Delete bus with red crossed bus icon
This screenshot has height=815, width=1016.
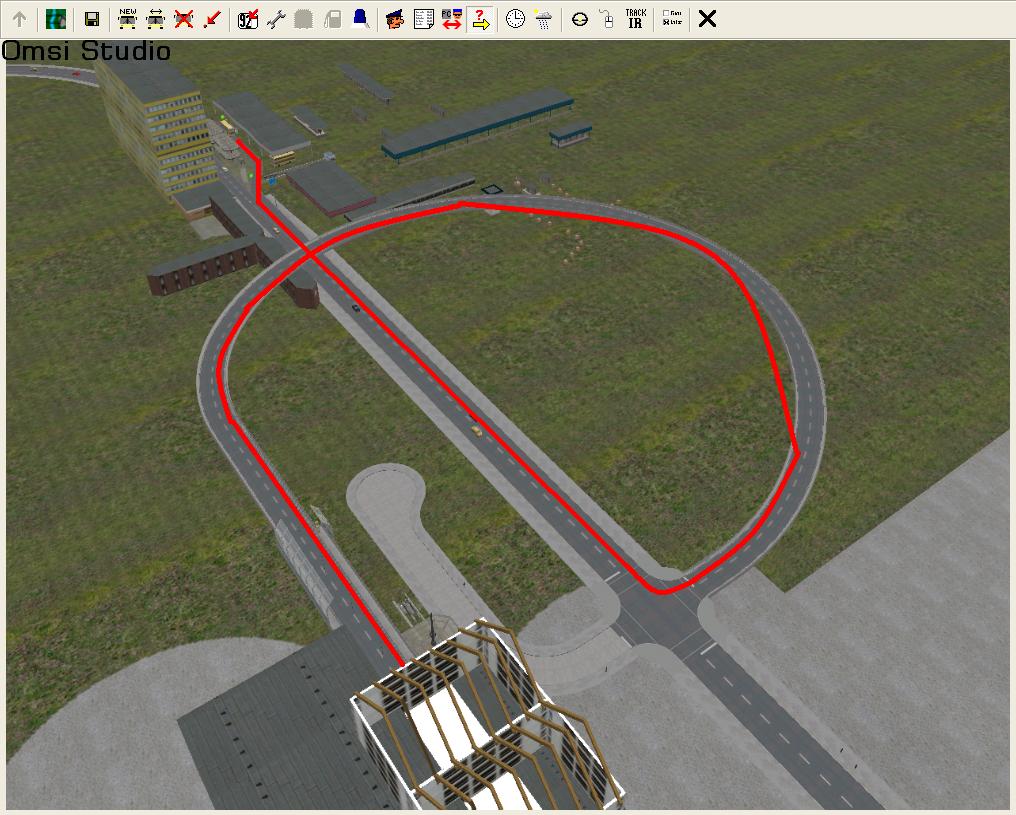[x=184, y=19]
